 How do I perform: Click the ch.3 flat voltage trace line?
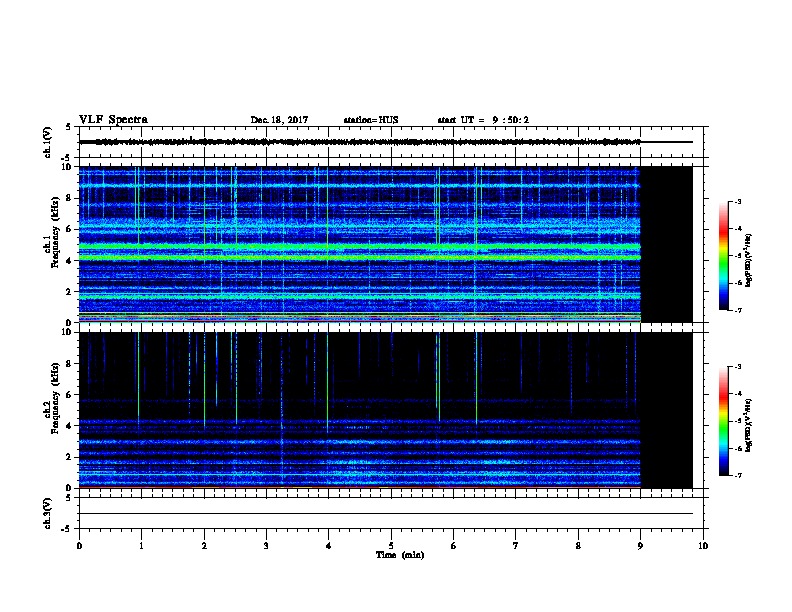386,514
